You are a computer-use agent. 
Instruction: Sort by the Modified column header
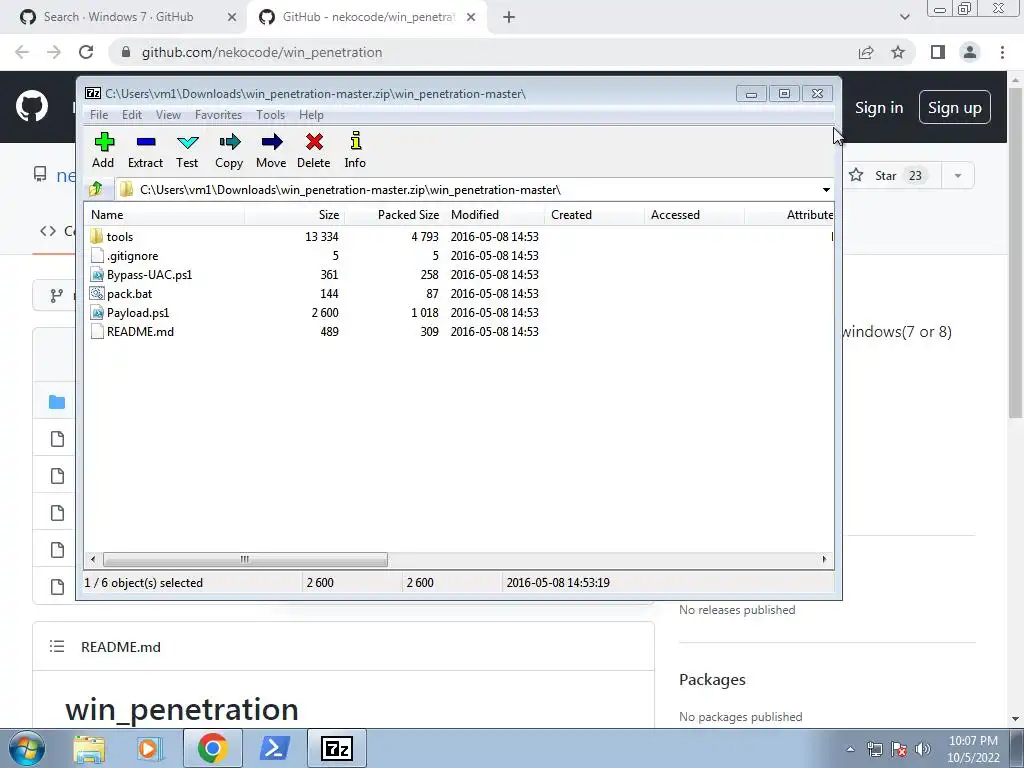click(494, 215)
